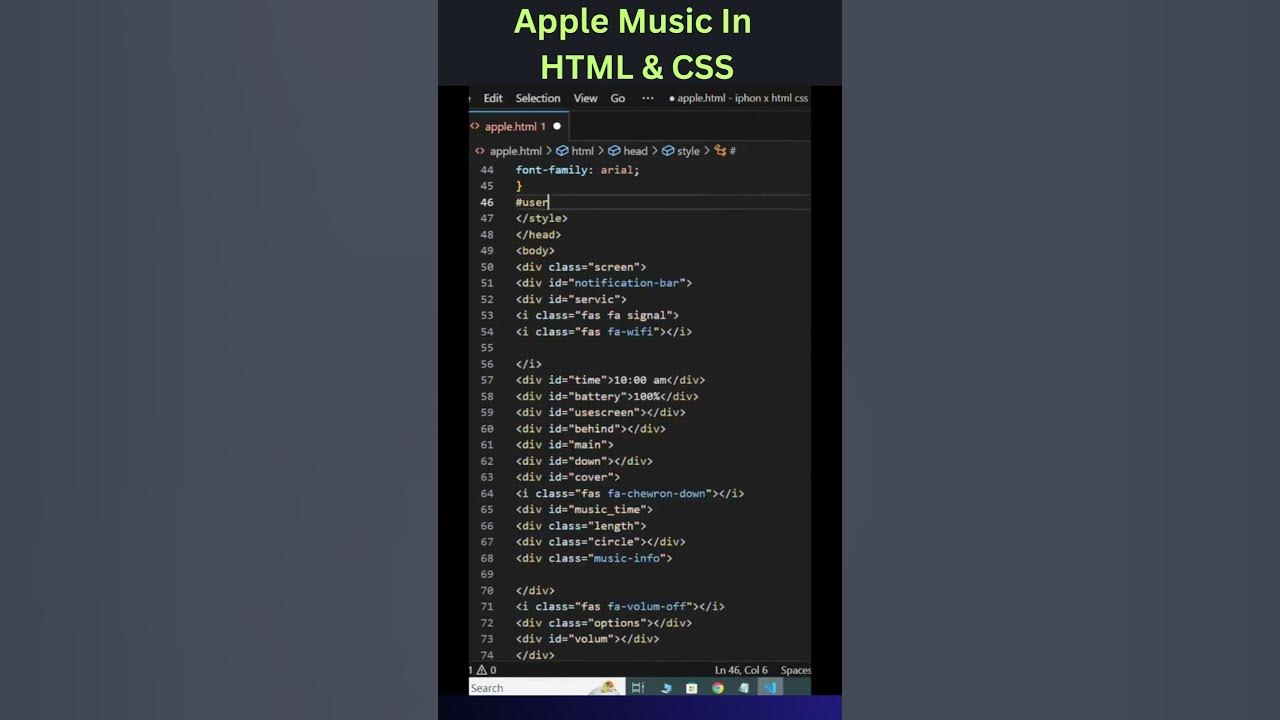Select apple.html in the breadcrumb
The image size is (1280, 720).
[x=516, y=151]
